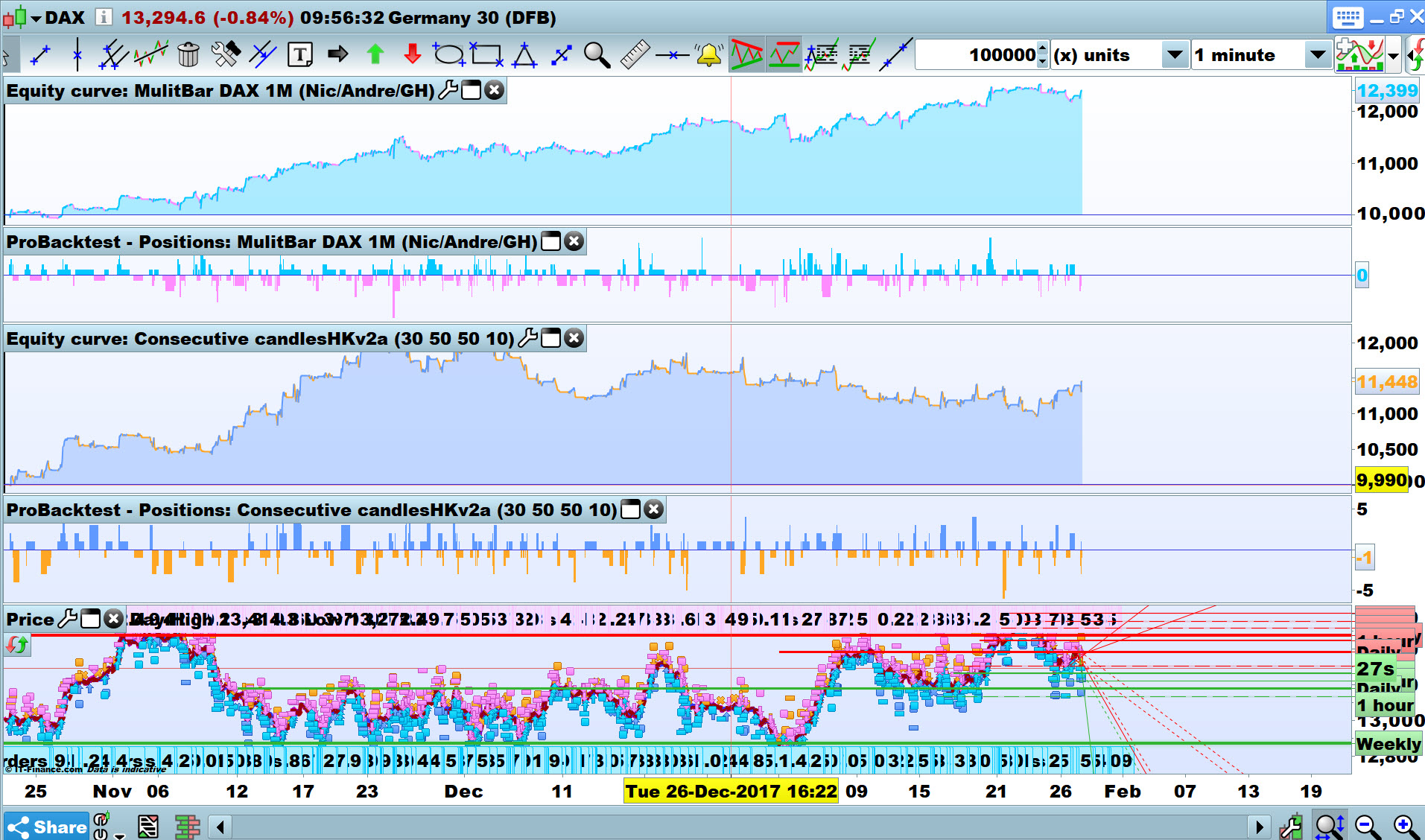Open the wrench and hammer drawing settings
Screen dimensions: 1425x840
(x=226, y=55)
